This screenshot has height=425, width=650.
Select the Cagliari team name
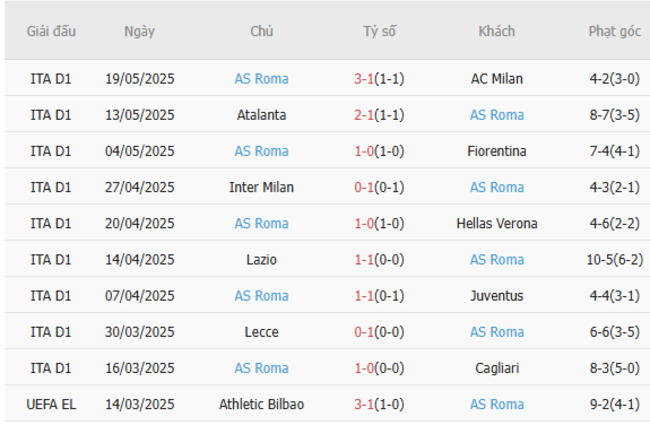[496, 368]
